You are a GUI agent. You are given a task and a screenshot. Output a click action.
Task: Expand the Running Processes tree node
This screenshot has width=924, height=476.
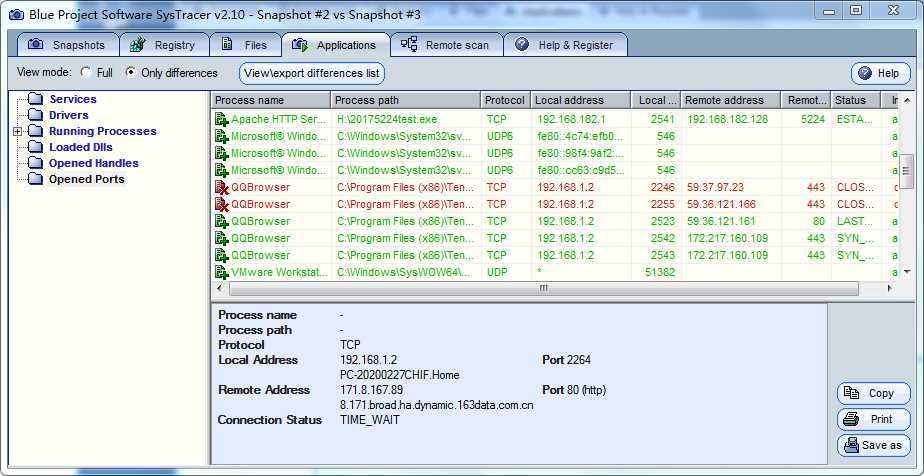[18, 131]
